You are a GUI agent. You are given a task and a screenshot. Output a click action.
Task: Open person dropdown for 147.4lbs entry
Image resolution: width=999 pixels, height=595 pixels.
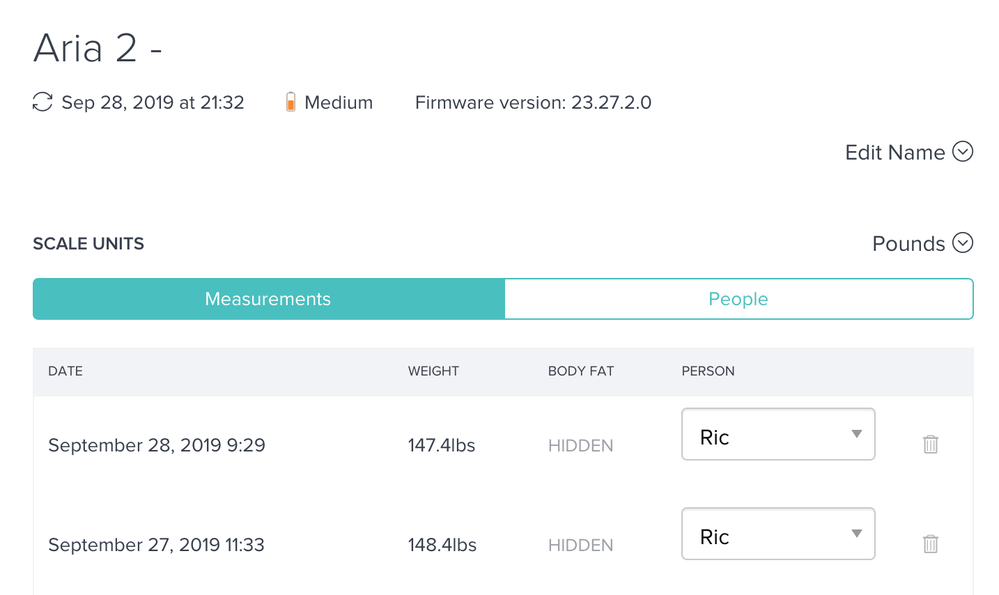[x=778, y=434]
